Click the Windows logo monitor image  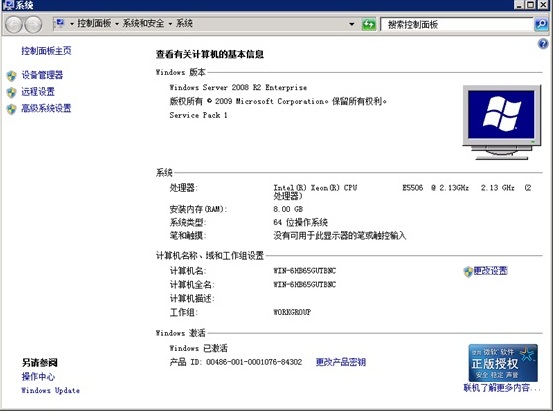(x=502, y=122)
